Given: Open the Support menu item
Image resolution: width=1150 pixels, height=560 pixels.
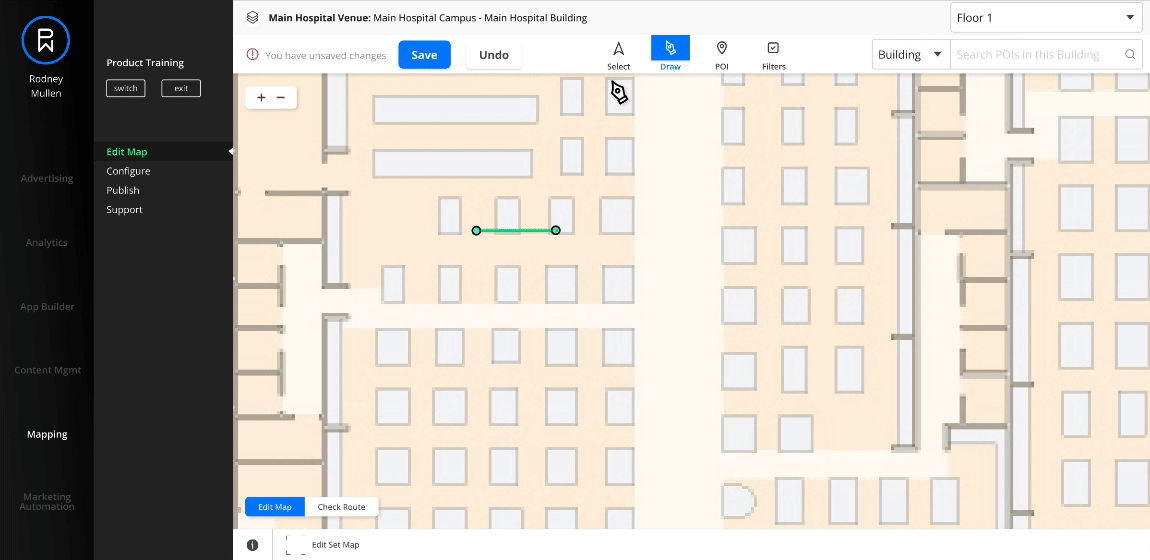Looking at the screenshot, I should click(x=124, y=210).
